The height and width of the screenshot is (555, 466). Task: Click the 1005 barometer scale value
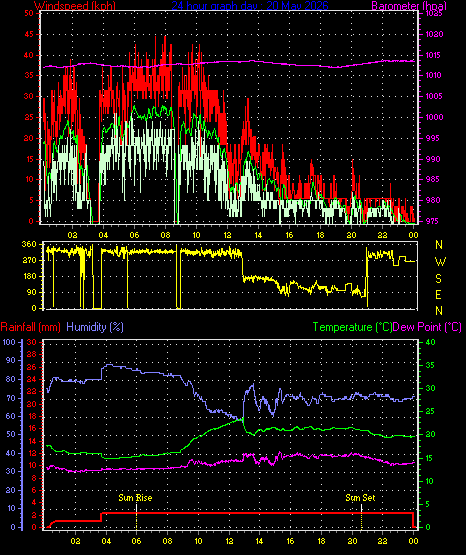[x=434, y=96]
